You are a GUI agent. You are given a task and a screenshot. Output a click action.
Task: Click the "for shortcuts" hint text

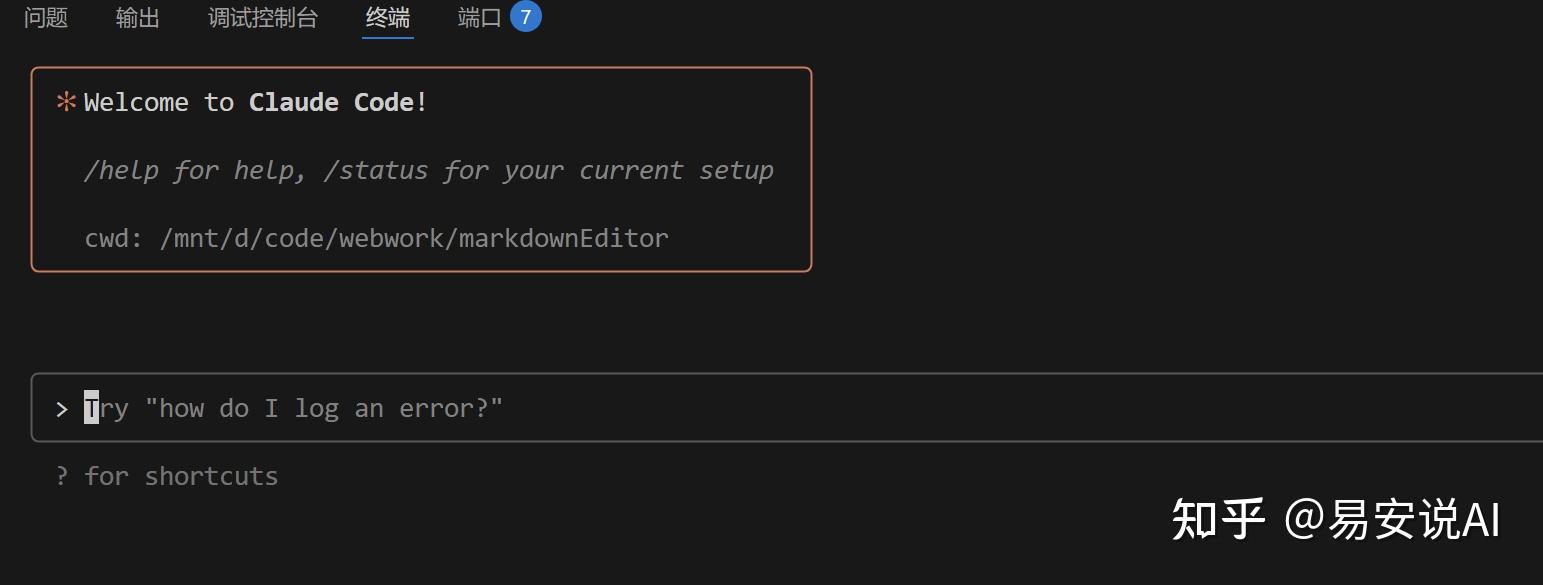[x=181, y=476]
